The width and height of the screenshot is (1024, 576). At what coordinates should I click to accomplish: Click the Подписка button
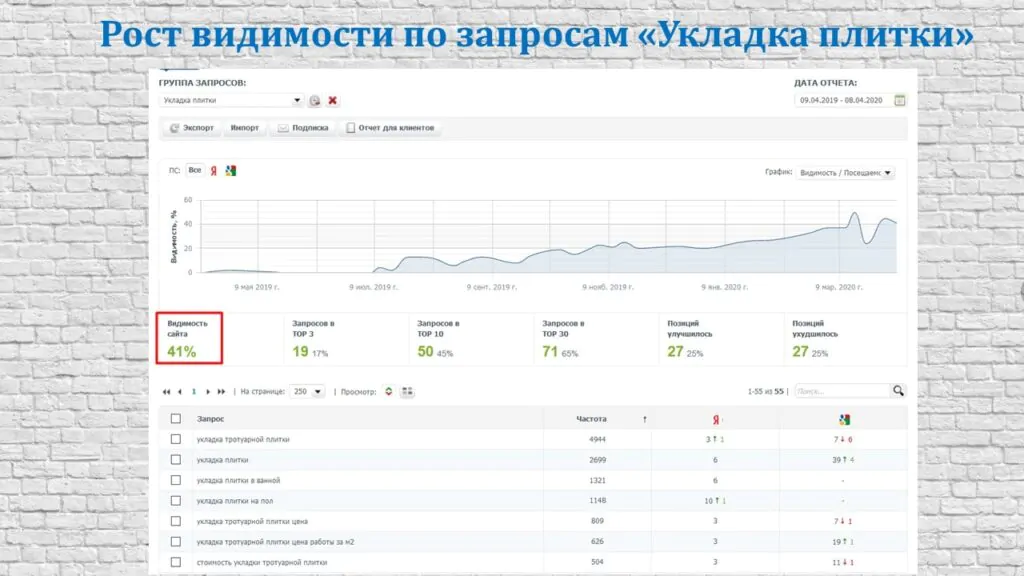303,128
